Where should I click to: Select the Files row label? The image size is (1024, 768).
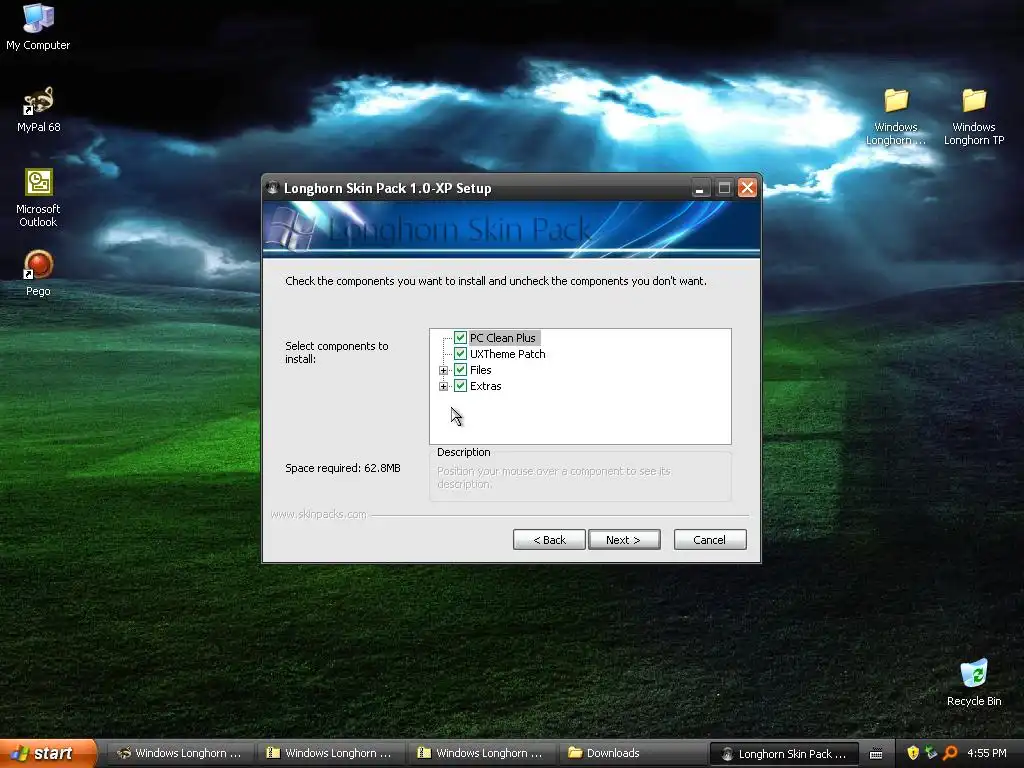tap(481, 370)
